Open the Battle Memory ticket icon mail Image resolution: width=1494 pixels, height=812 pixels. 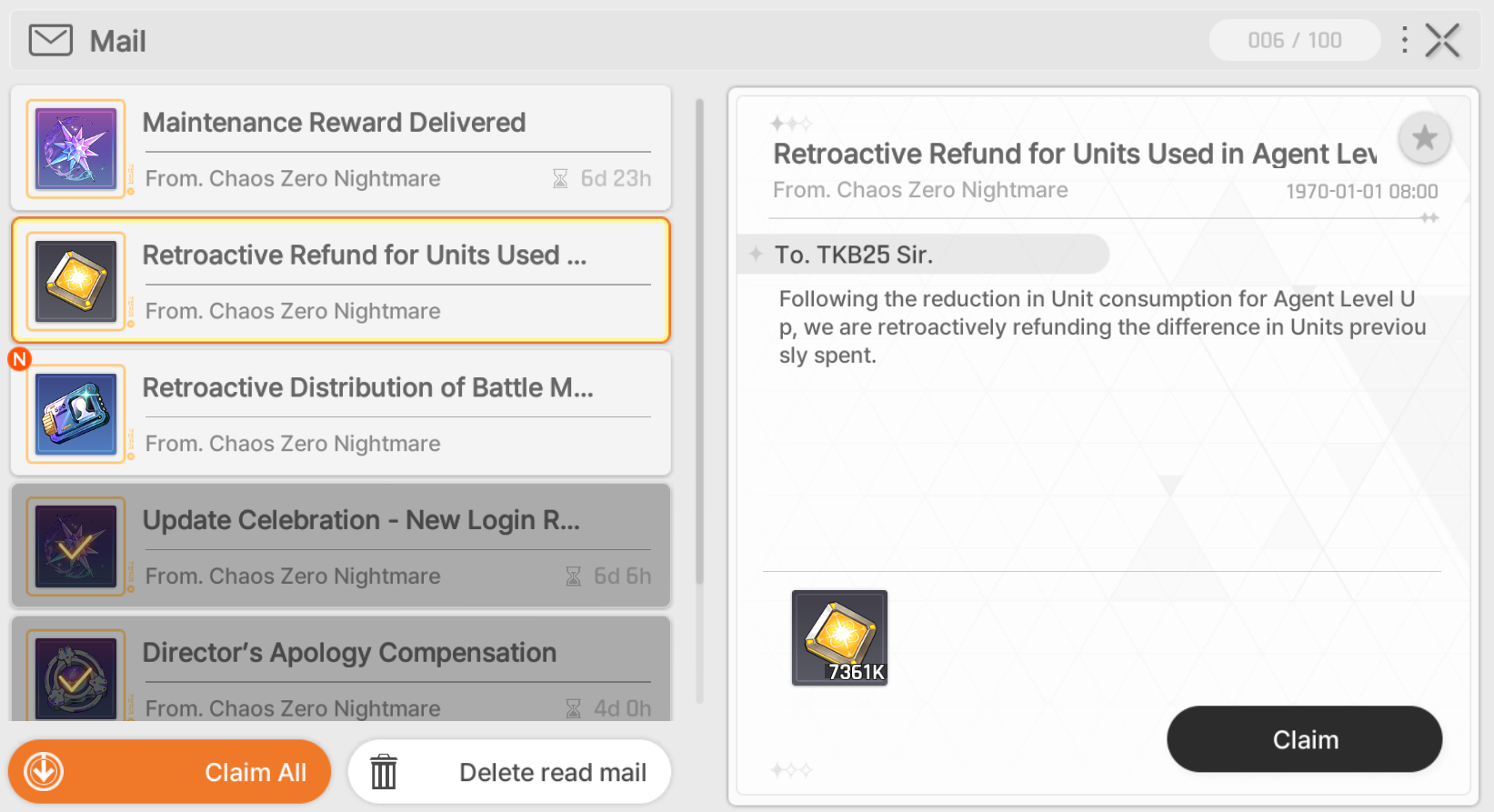click(x=76, y=415)
